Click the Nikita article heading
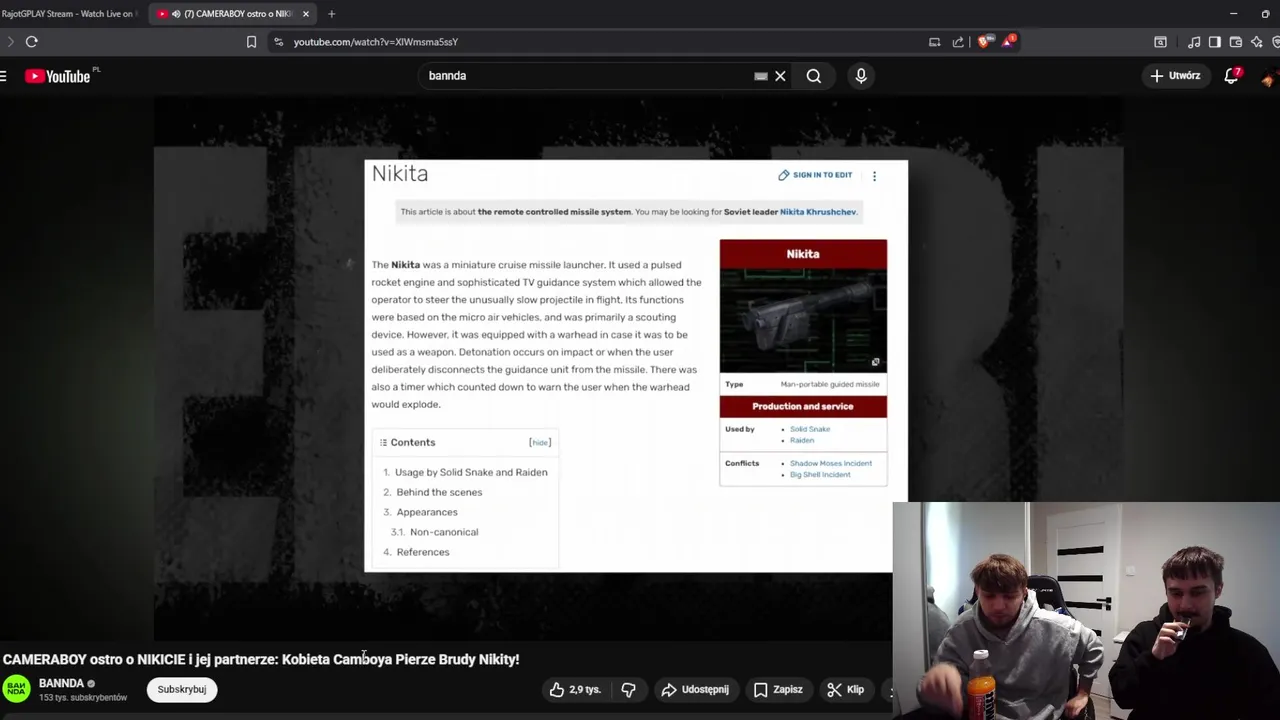The height and width of the screenshot is (720, 1280). (400, 174)
